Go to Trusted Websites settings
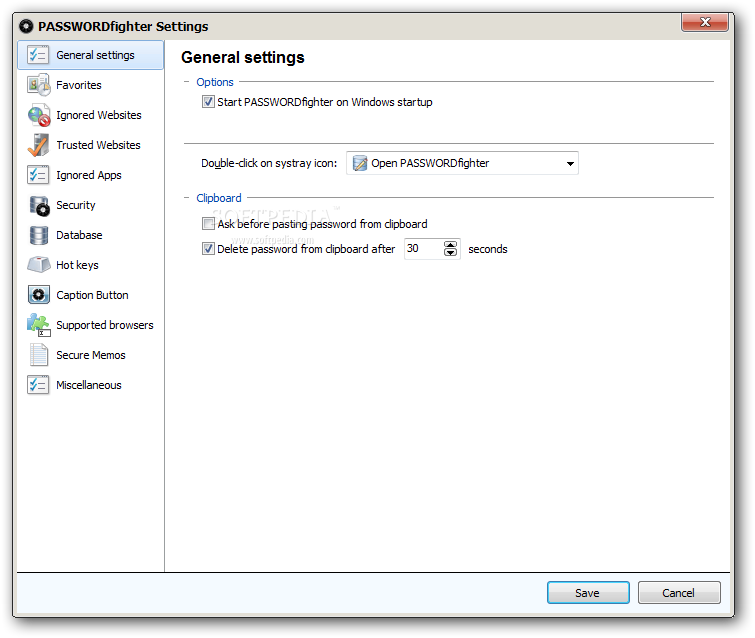The image size is (755, 638). [98, 145]
